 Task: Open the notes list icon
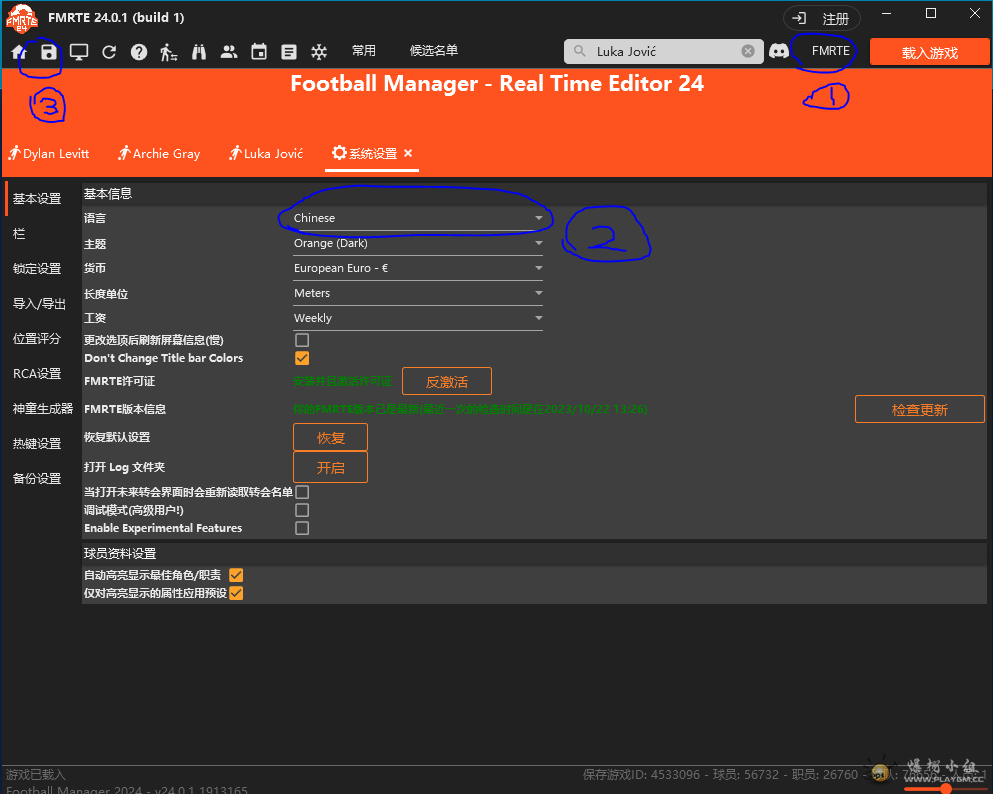[289, 52]
